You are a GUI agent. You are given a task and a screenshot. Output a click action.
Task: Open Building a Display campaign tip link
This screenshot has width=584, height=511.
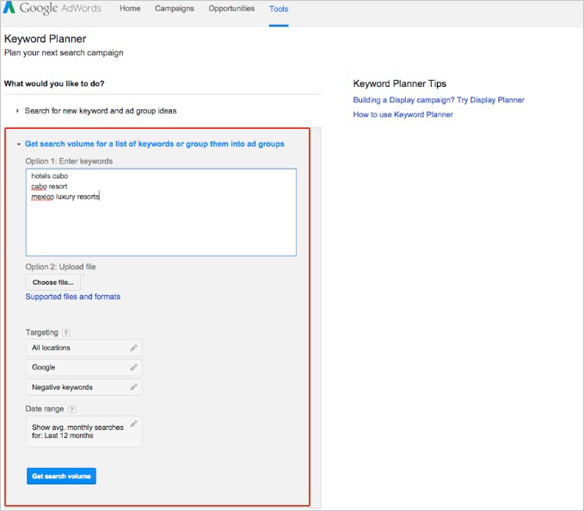439,100
